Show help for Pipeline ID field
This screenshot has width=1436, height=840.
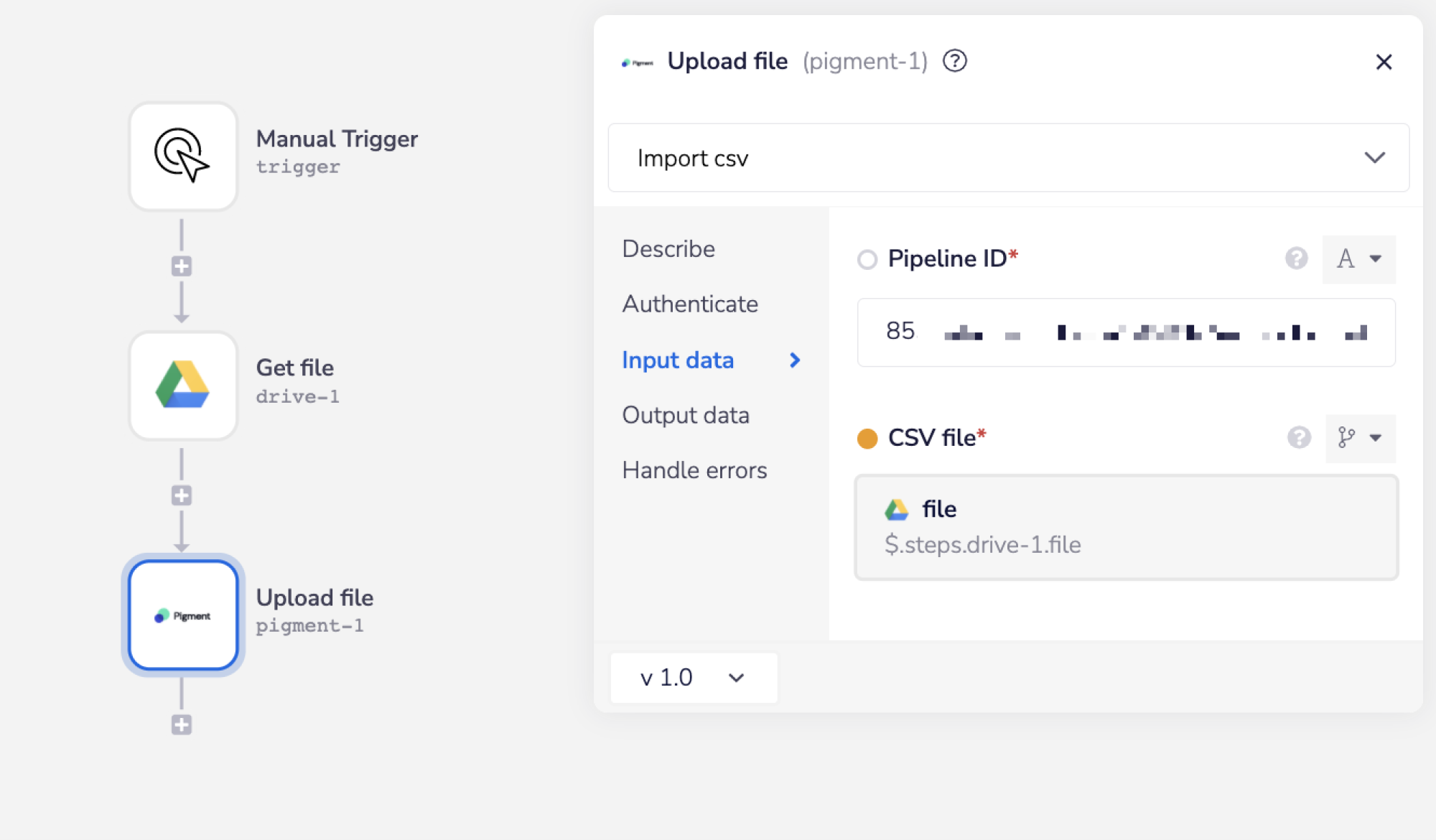pos(1296,258)
